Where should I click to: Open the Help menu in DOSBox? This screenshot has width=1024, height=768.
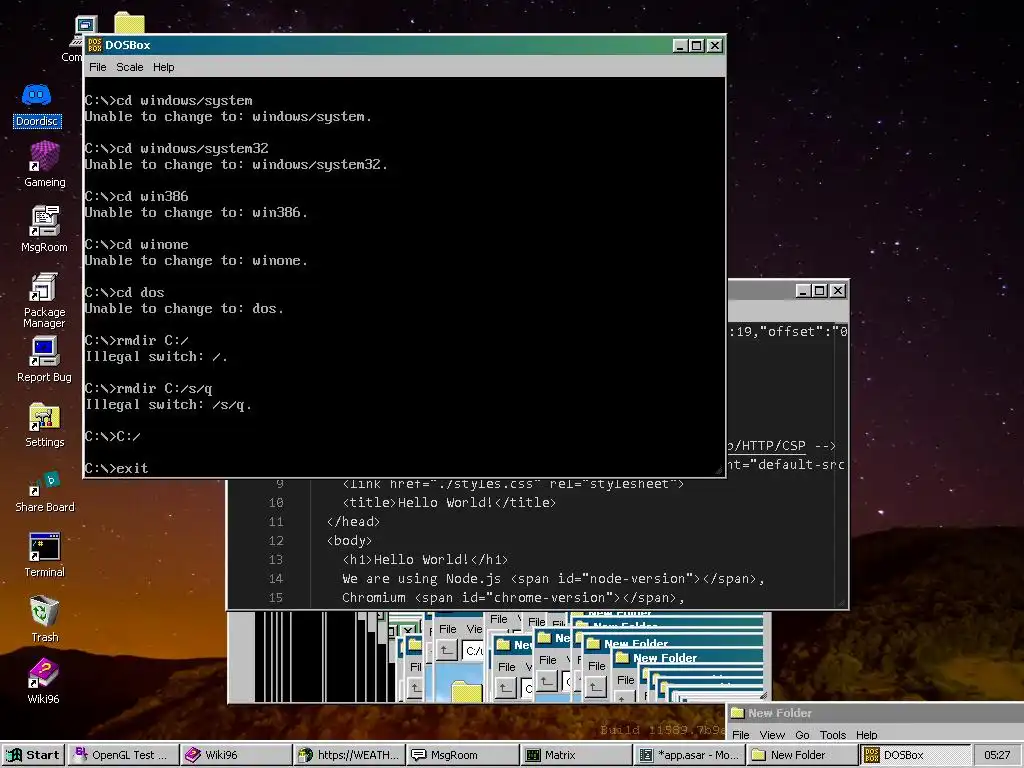163,67
